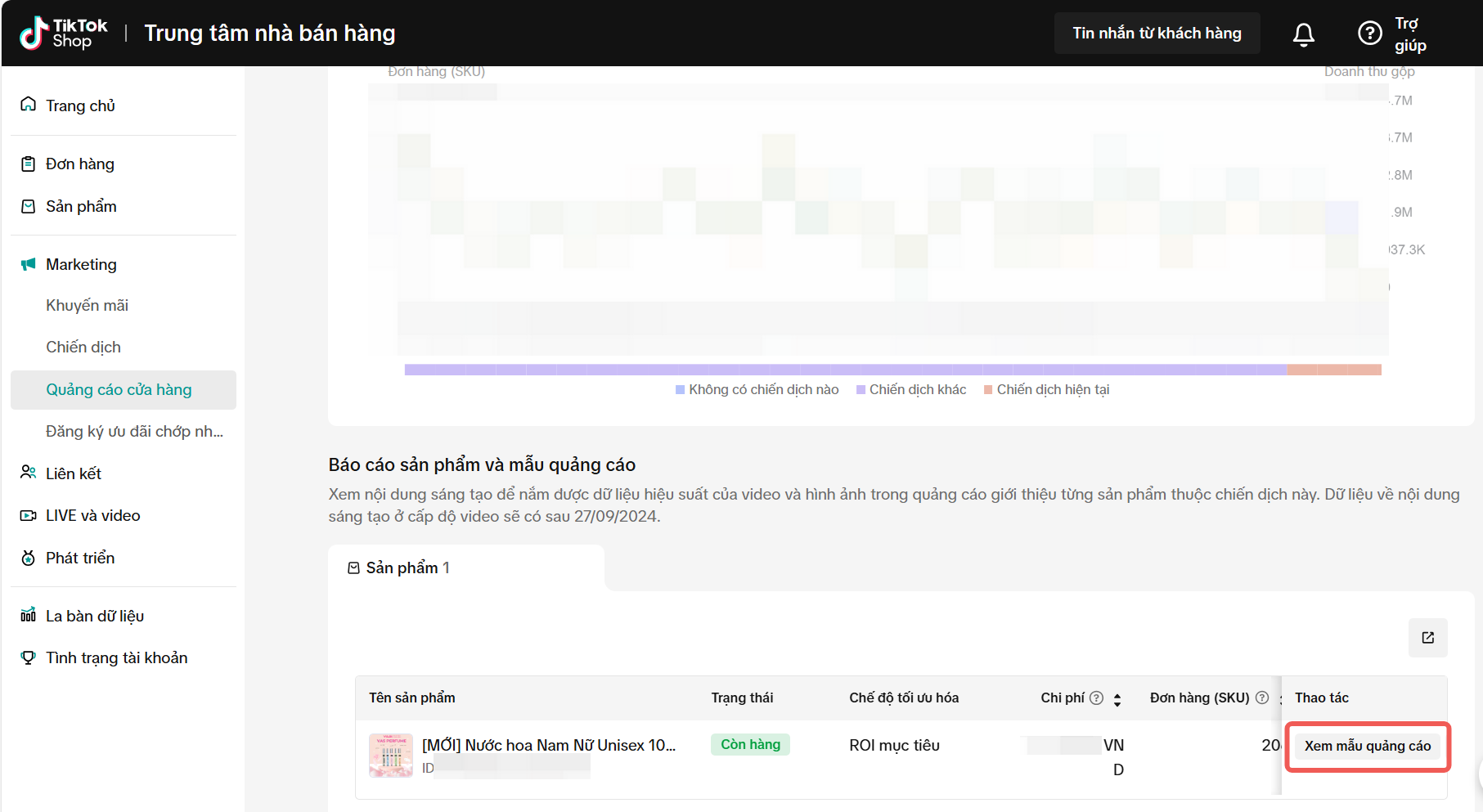
Task: Click the La bàn dữ liệu chart icon
Action: 29,615
